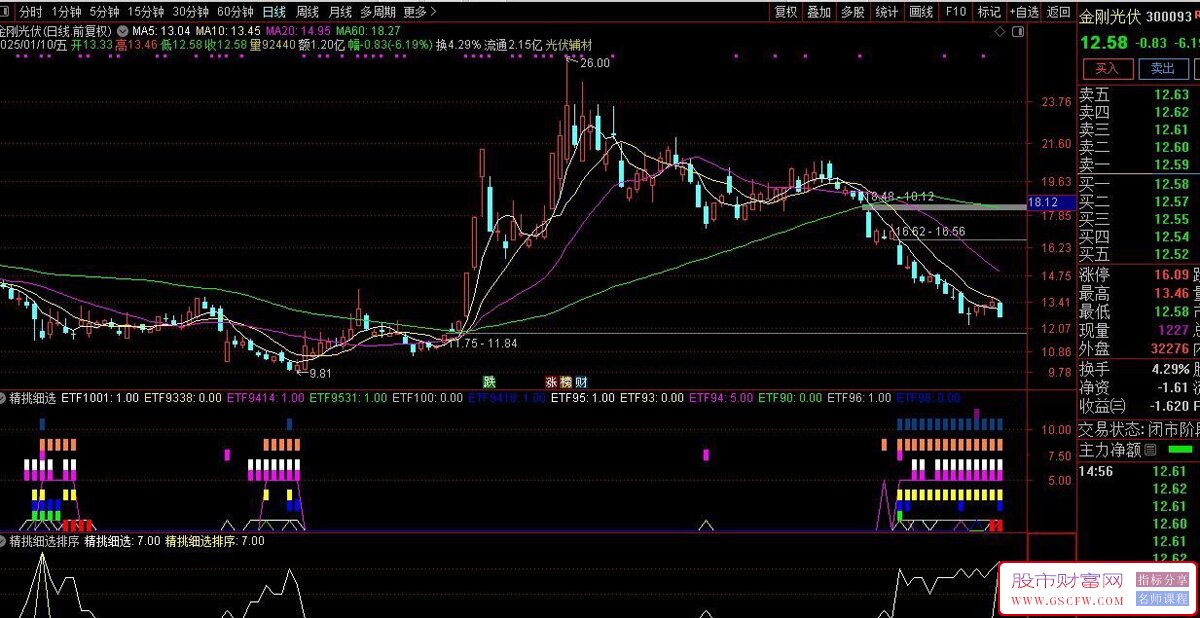Click the 卖五 ask price 12.63
Screen dimensions: 1200x618
[x=1171, y=95]
